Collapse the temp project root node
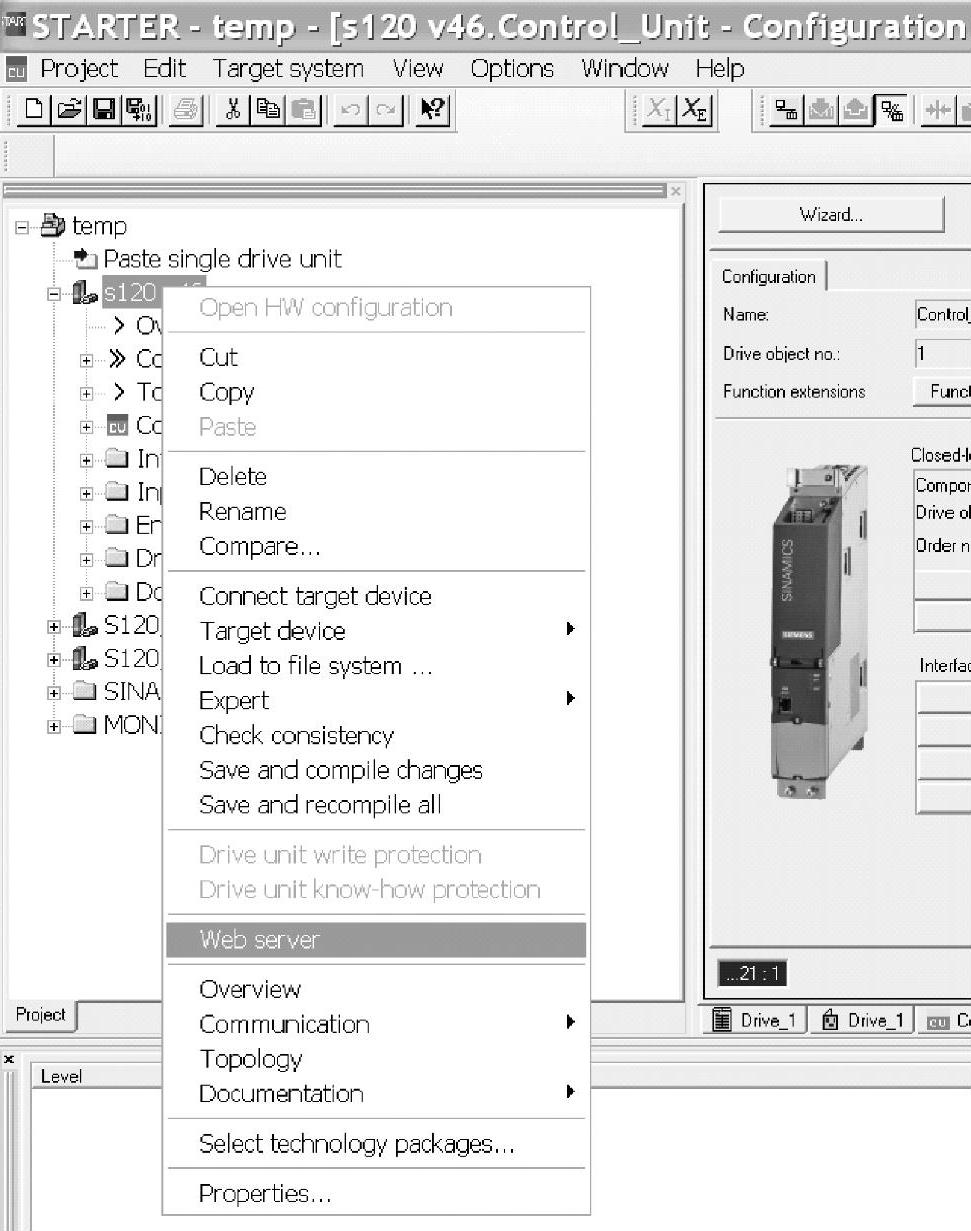The height and width of the screenshot is (1231, 971). pos(22,227)
